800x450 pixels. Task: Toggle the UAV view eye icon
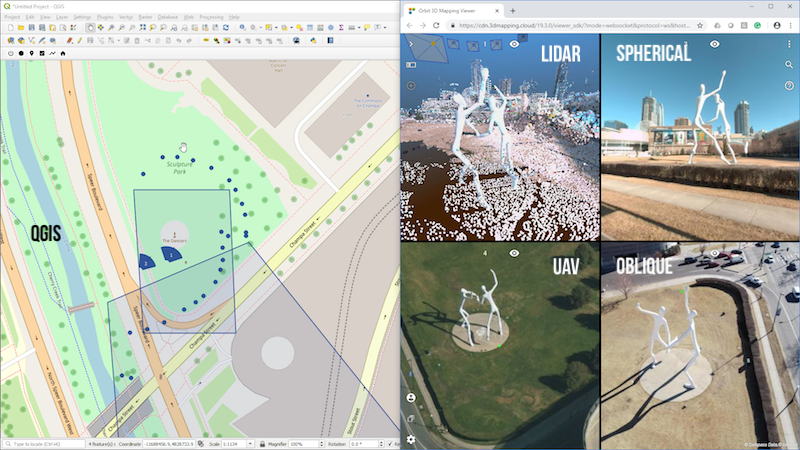[x=514, y=253]
